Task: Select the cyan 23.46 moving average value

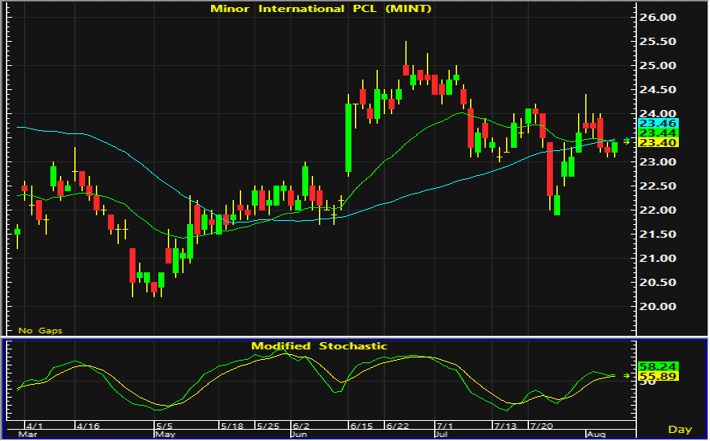Action: tap(658, 124)
